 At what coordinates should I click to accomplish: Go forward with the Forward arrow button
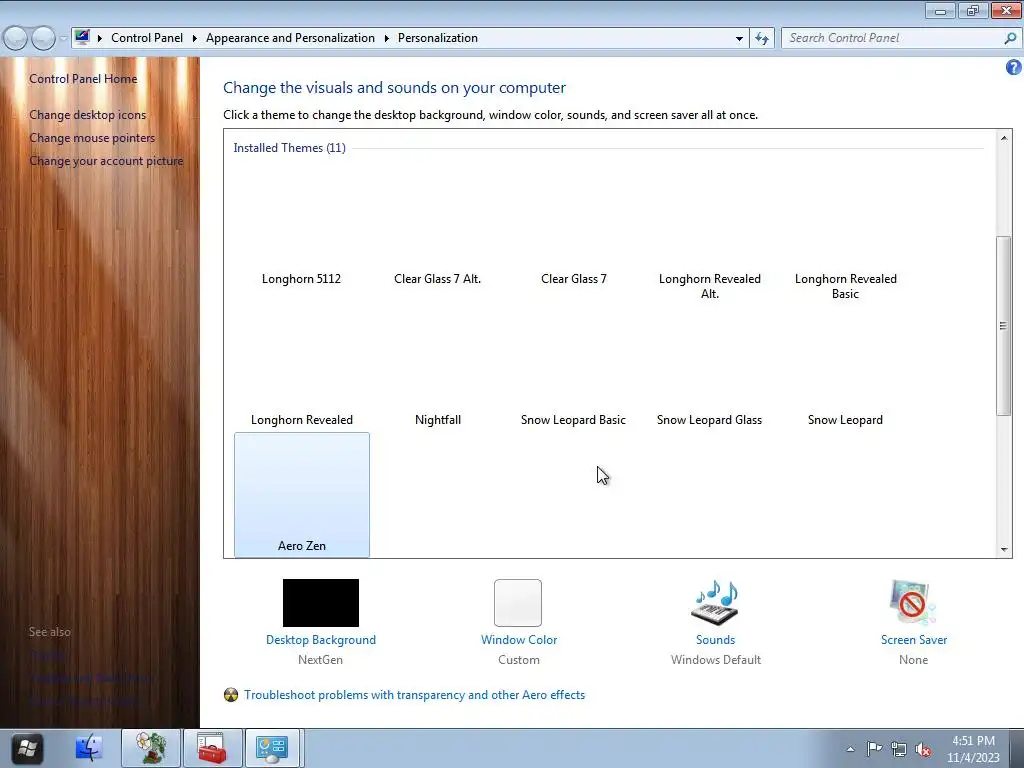(43, 39)
